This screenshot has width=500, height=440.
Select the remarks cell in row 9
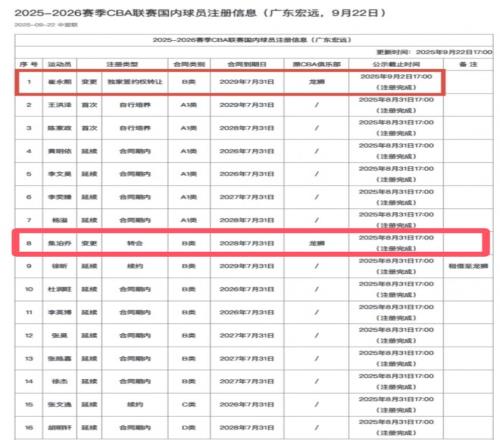468,266
